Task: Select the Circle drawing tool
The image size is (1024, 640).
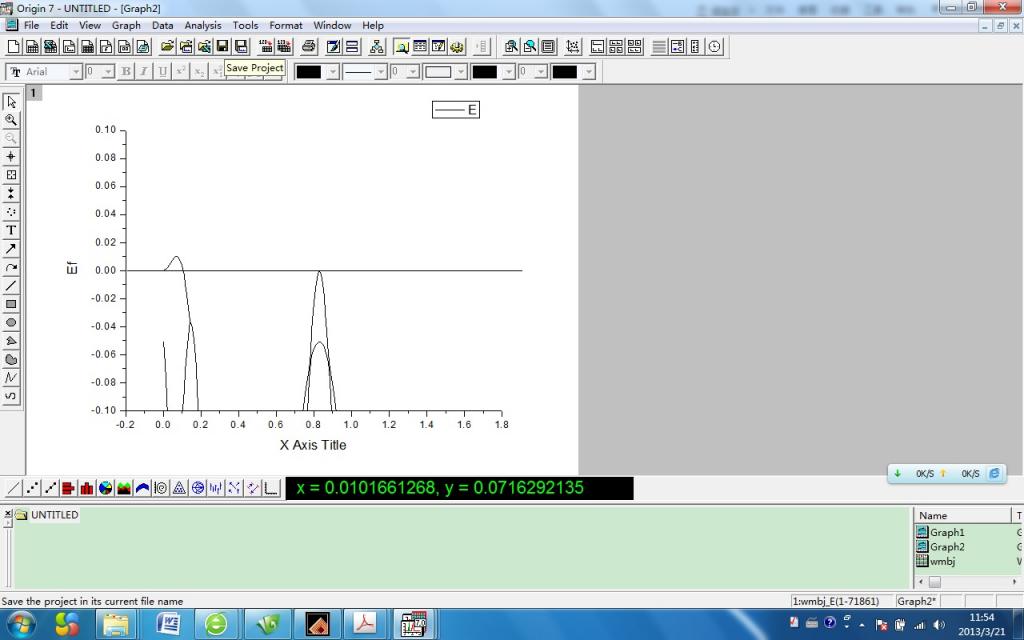Action: [x=11, y=323]
